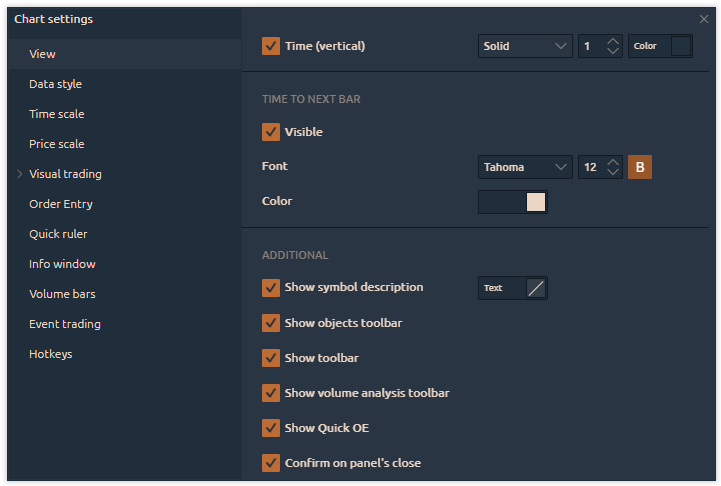Open the Solid line style dropdown
The image size is (721, 486).
(525, 46)
